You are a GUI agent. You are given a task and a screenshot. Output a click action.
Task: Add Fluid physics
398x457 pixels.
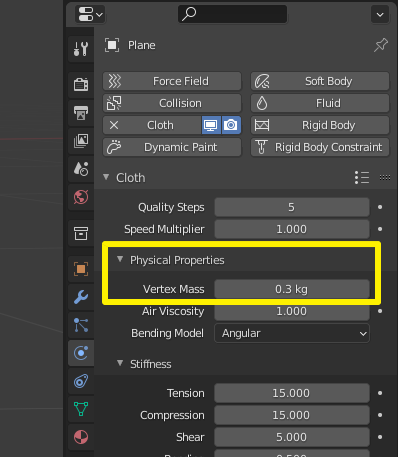[x=320, y=103]
